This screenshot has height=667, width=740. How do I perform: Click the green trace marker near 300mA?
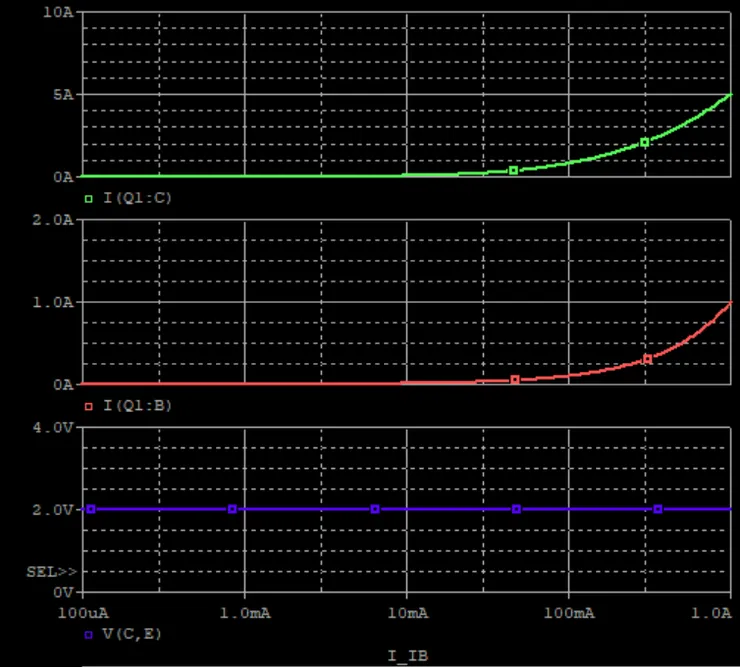(645, 142)
